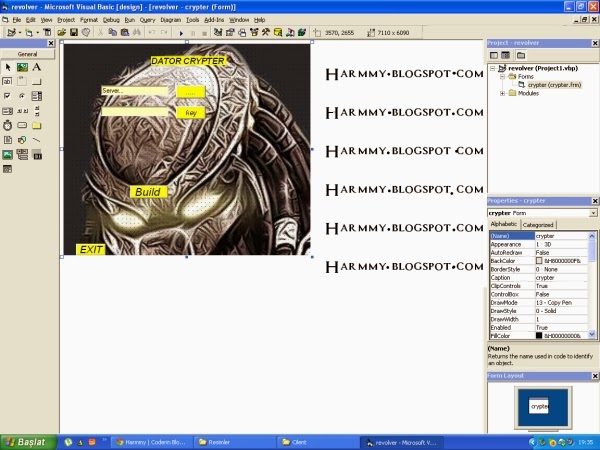The height and width of the screenshot is (450, 600).
Task: Open the Add Form dropdown arrow
Action: click(37, 33)
